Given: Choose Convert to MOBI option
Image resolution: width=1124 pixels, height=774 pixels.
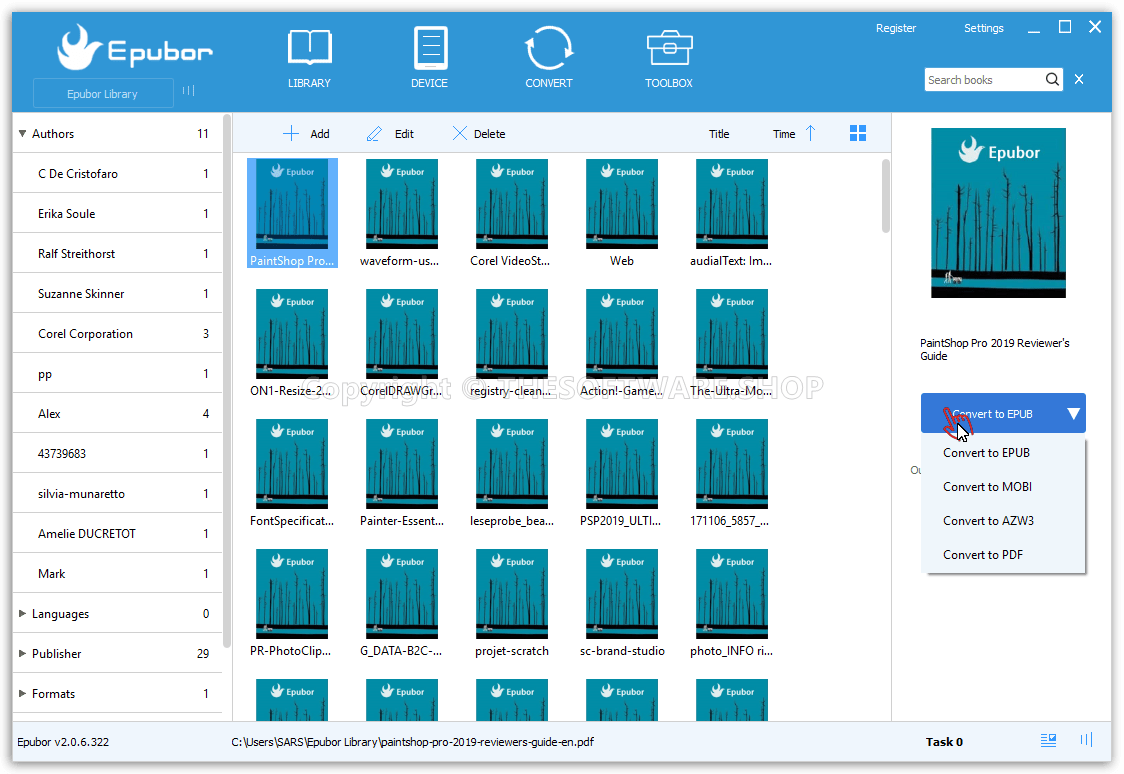Looking at the screenshot, I should [x=987, y=487].
